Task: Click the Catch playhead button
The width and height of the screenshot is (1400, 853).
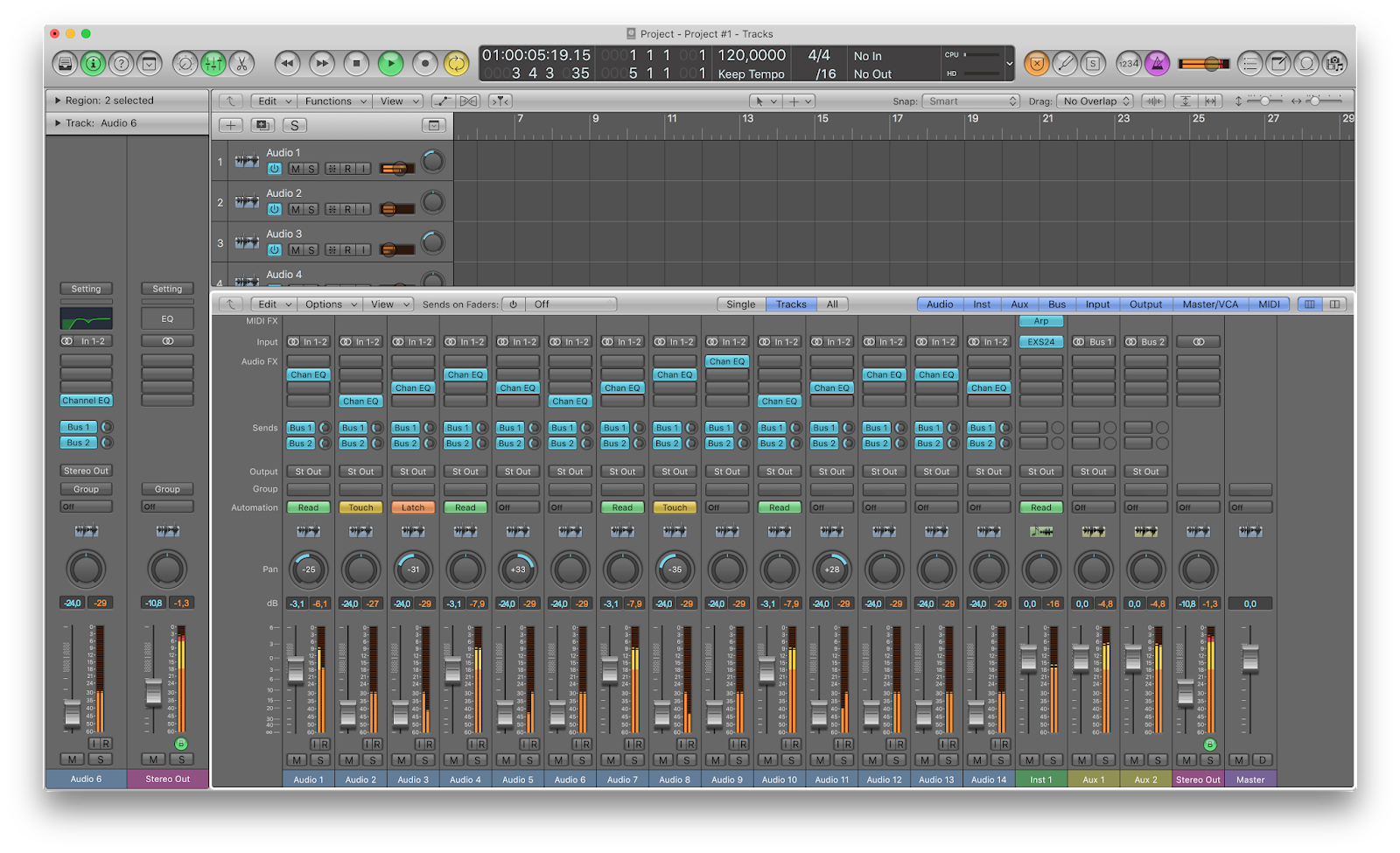Action: coord(500,101)
